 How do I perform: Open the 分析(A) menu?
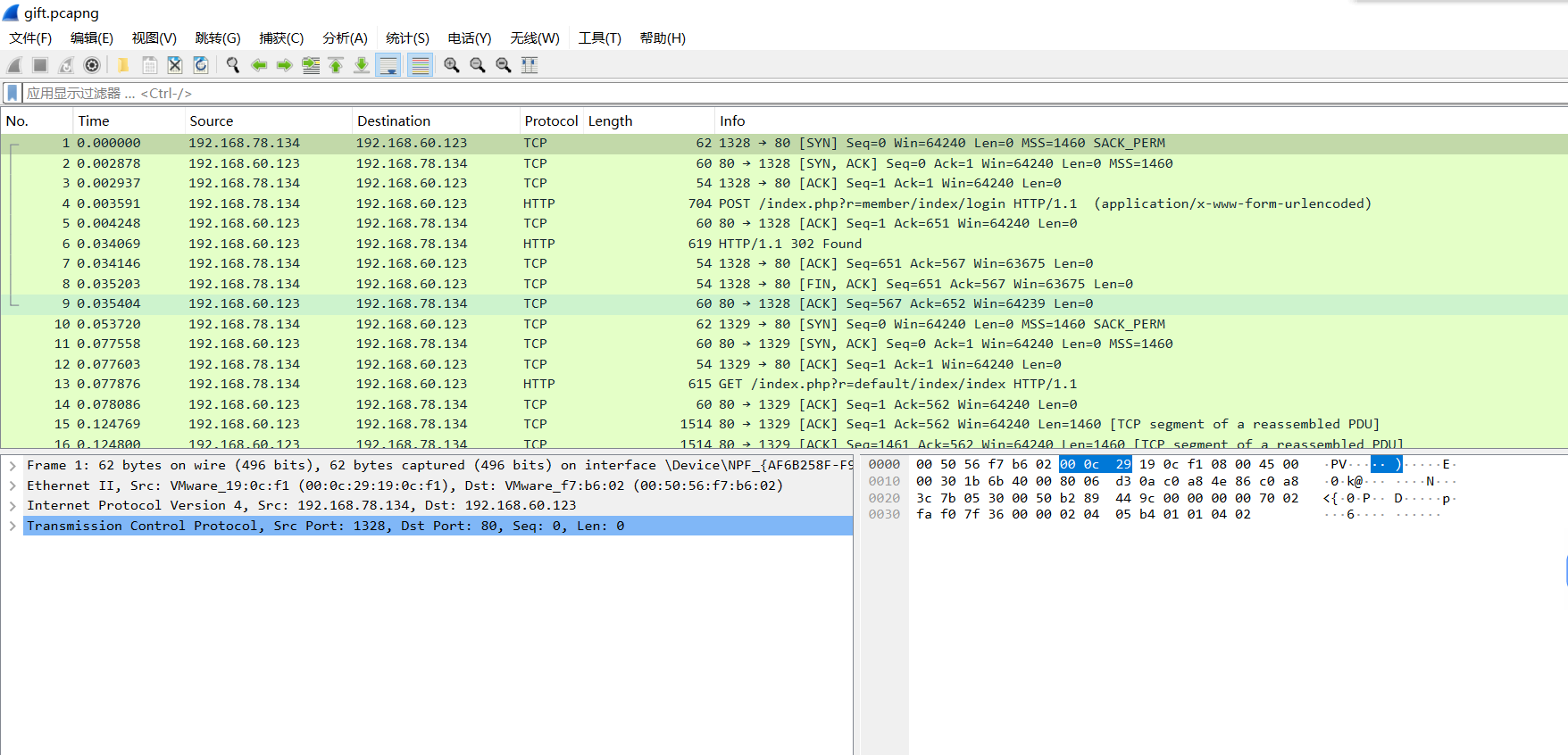click(x=345, y=38)
